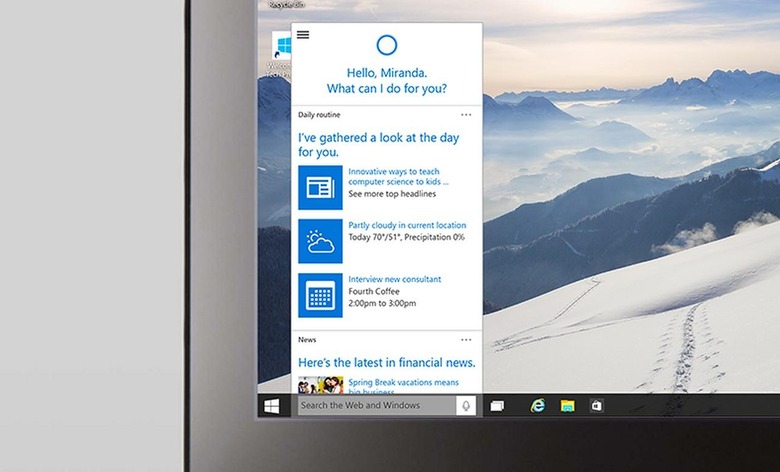Screen dimensions: 780x472
Task: Launch the Store app from the taskbar
Action: pyautogui.click(x=596, y=405)
